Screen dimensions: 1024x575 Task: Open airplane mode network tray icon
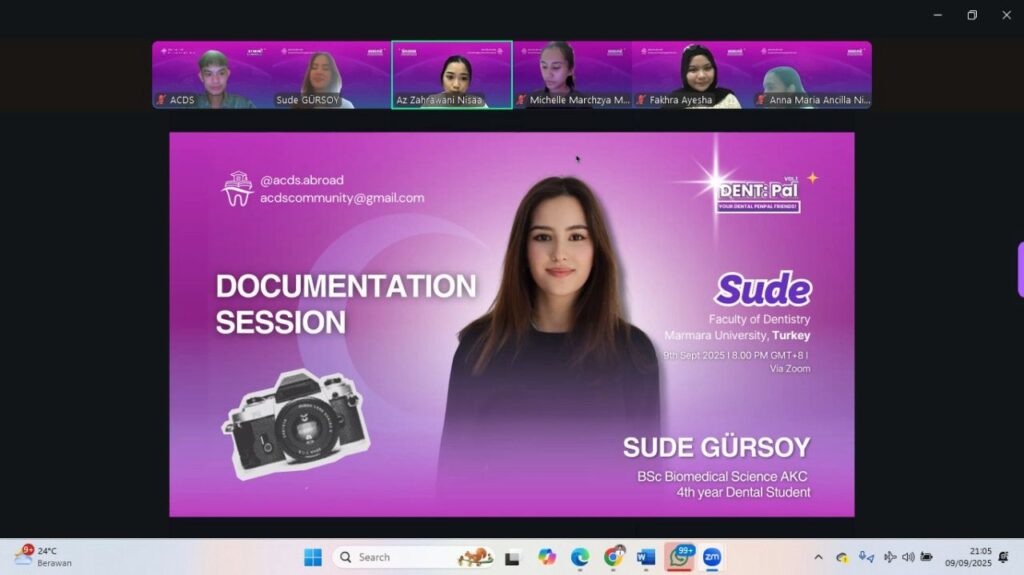889,557
